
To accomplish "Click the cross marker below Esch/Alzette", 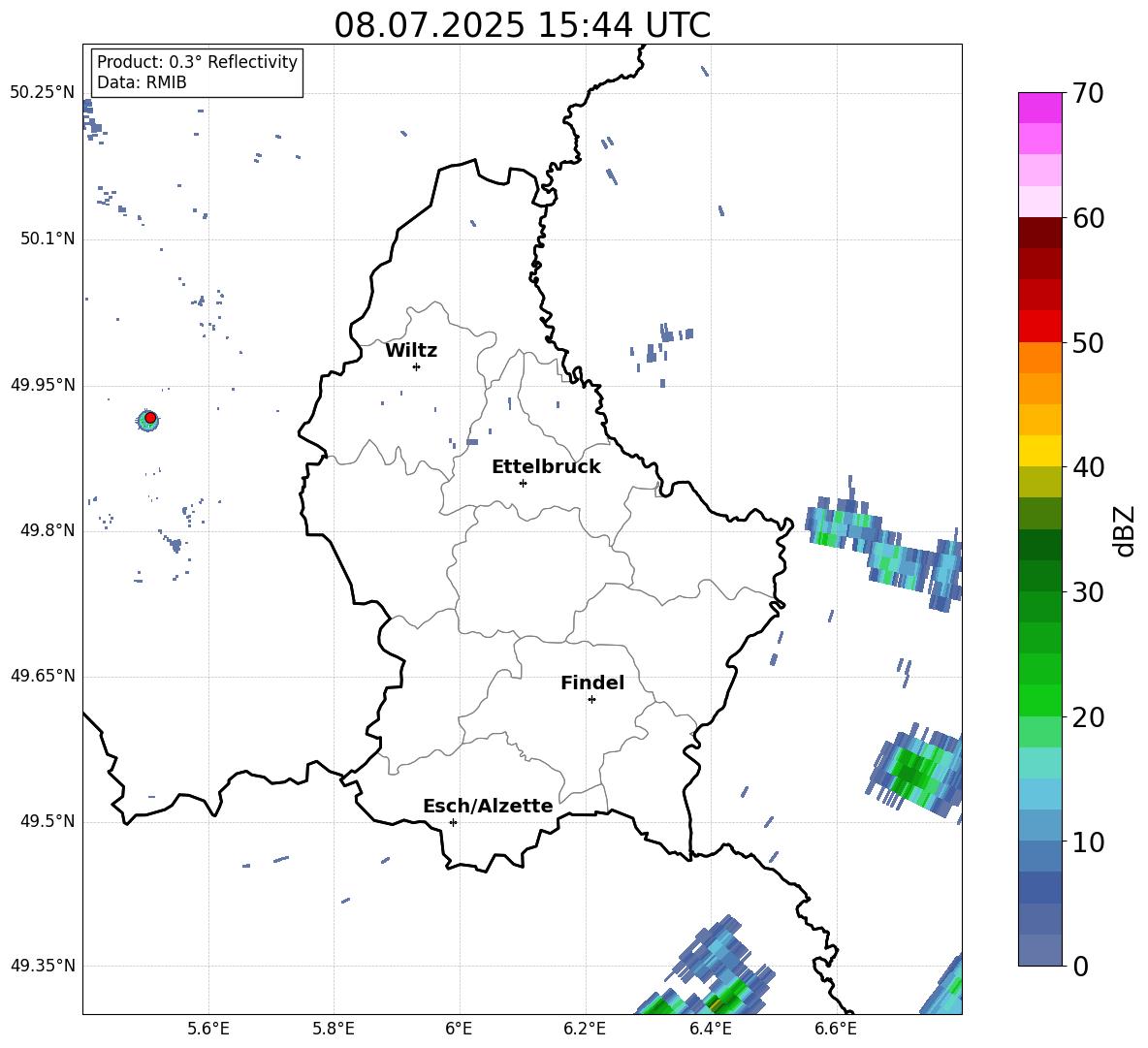I will [453, 822].
